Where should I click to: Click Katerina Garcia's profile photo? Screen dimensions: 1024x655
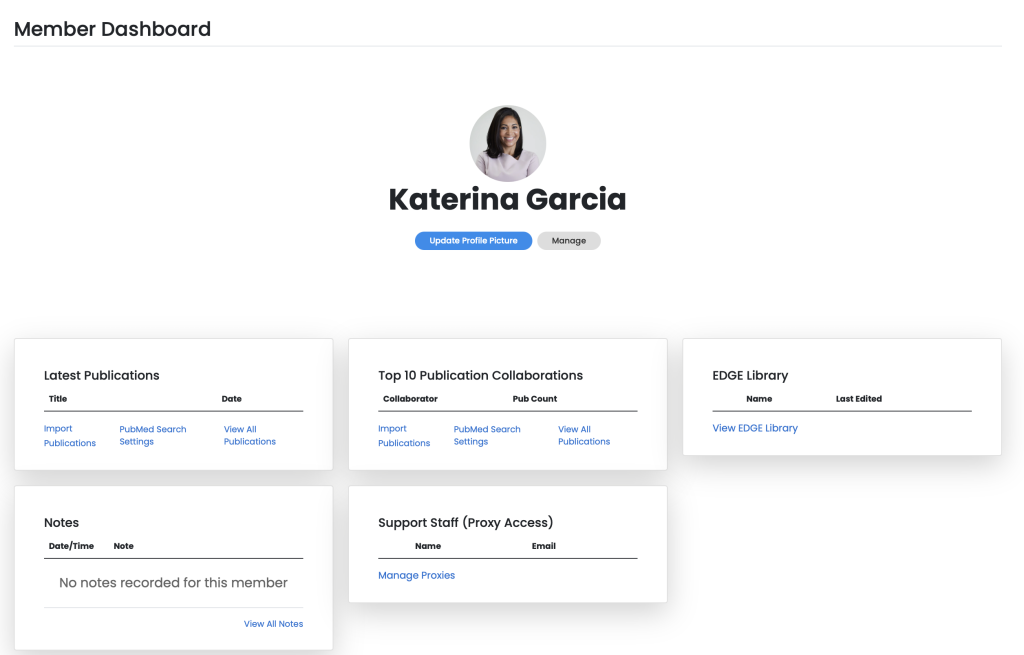pyautogui.click(x=507, y=143)
